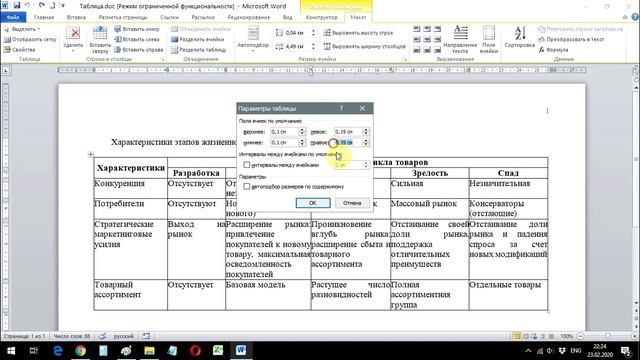
Task: Open the Выделить dropdown
Action: tap(22, 29)
